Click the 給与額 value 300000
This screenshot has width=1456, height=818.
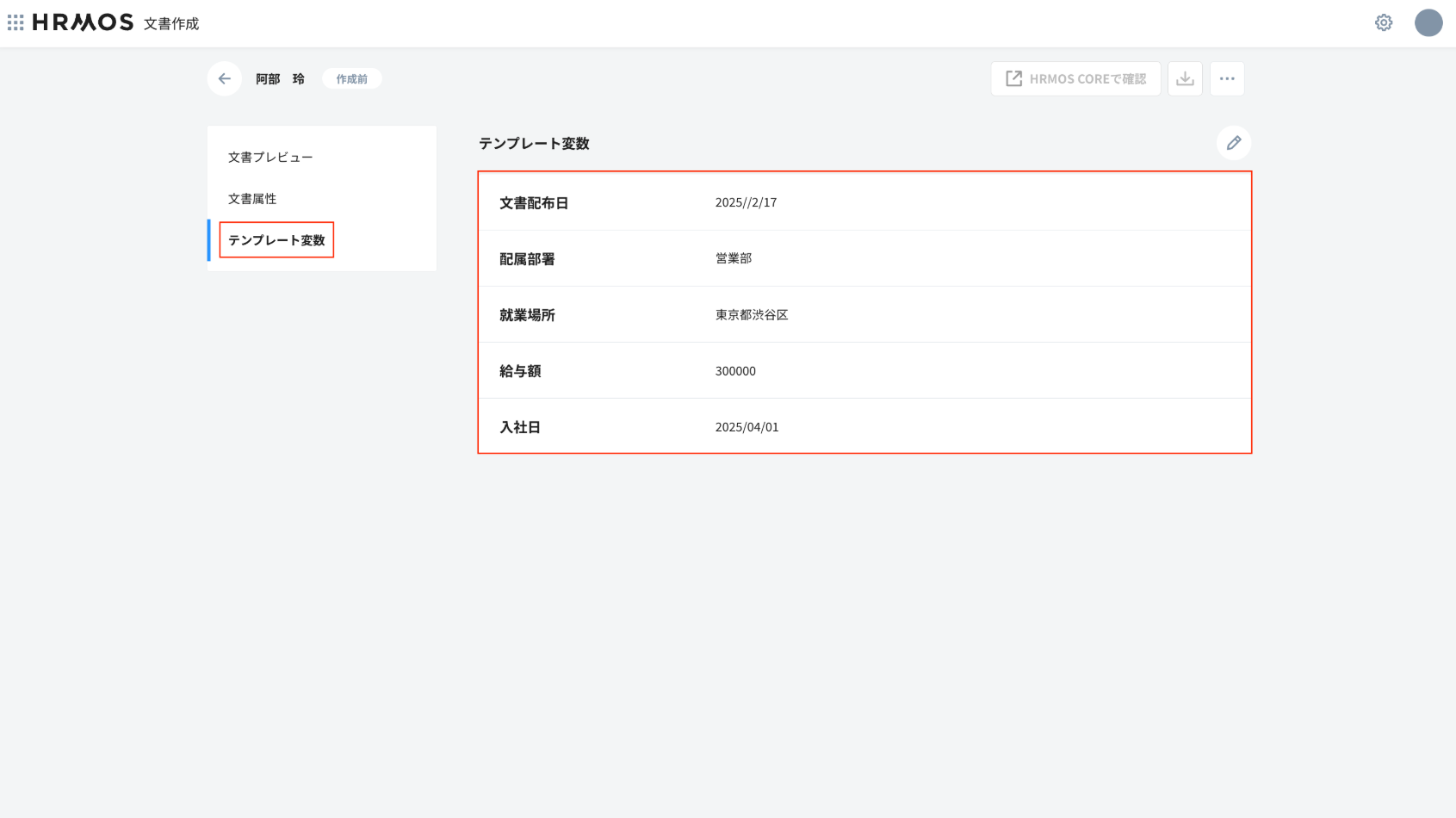click(735, 371)
